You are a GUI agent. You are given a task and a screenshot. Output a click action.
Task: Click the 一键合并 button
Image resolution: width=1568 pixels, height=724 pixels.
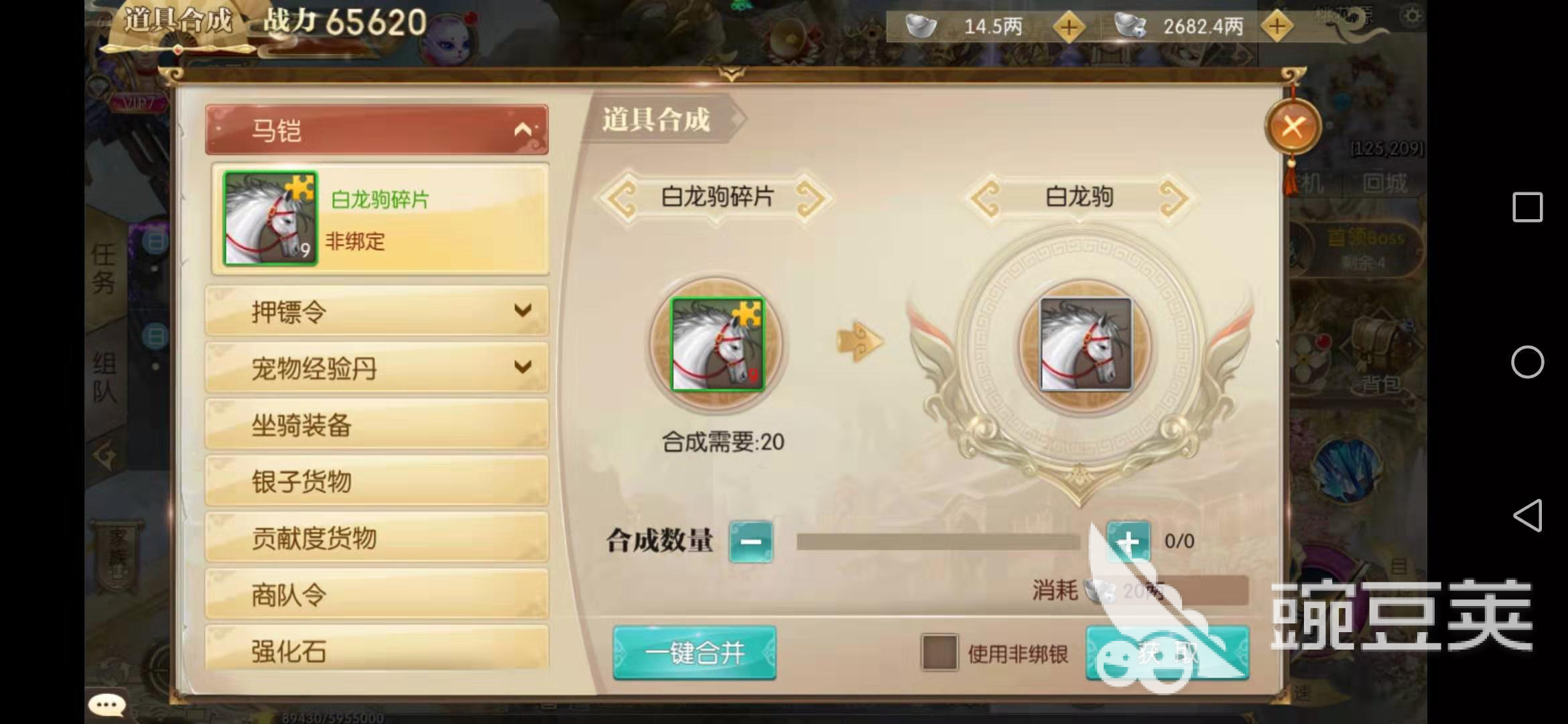[x=694, y=652]
